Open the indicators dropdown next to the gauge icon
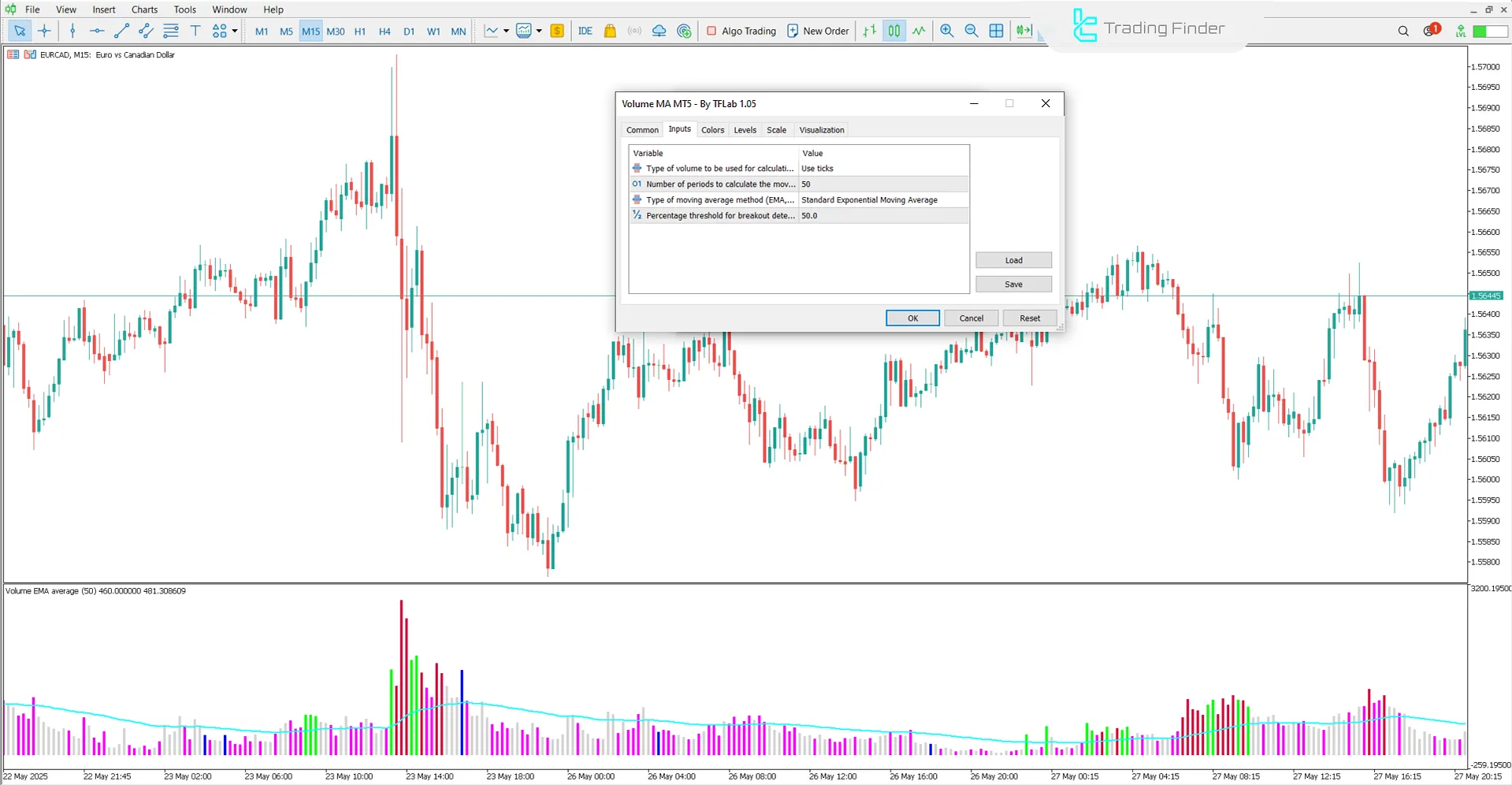The image size is (1512, 785). 539,31
